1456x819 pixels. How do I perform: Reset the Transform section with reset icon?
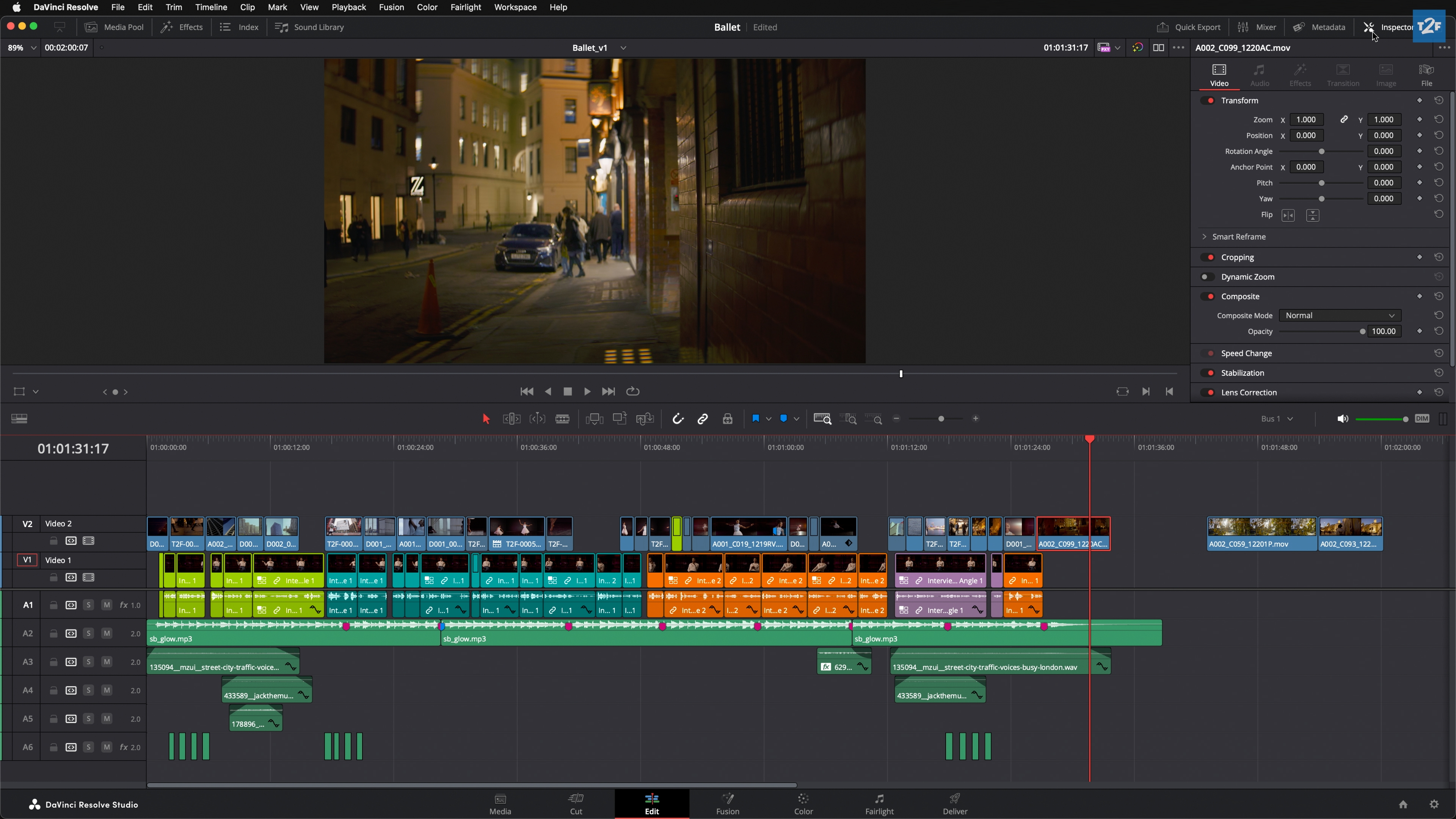pos(1439,100)
